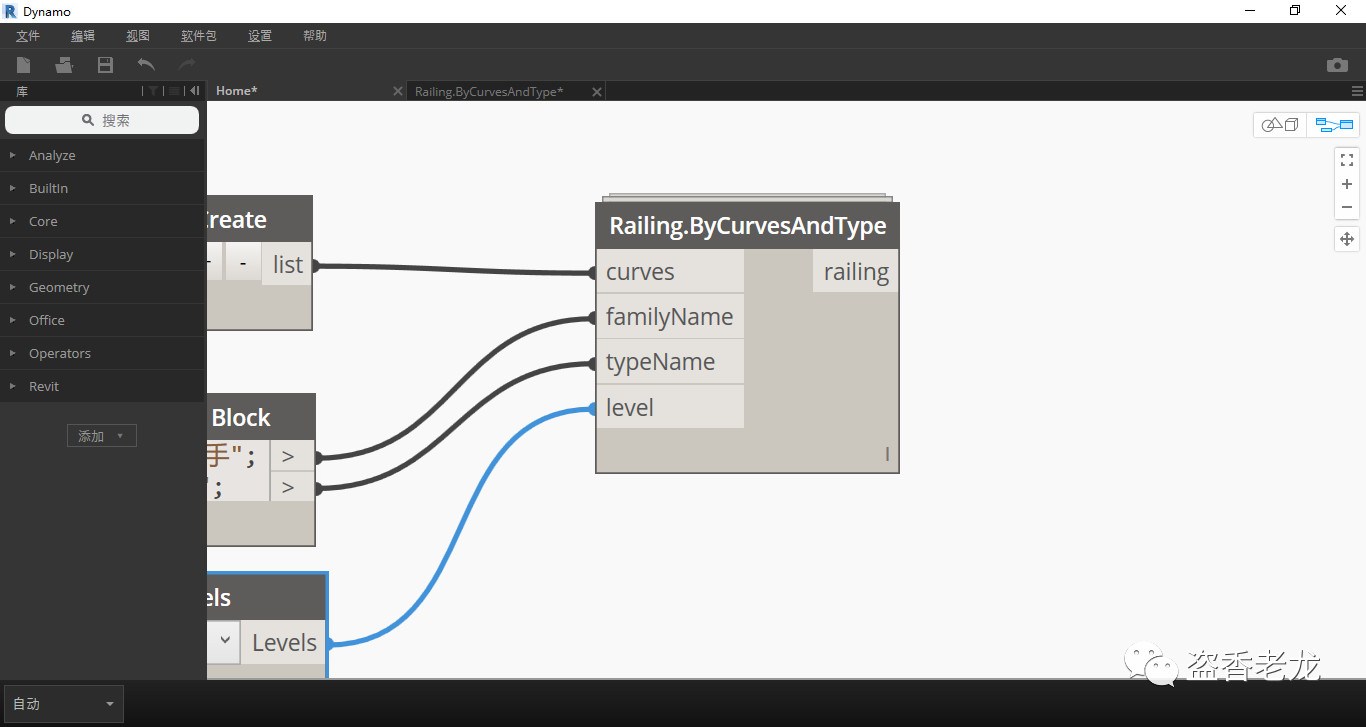Viewport: 1366px width, 727px height.
Task: Click the list output port of Create node
Action: (x=288, y=264)
